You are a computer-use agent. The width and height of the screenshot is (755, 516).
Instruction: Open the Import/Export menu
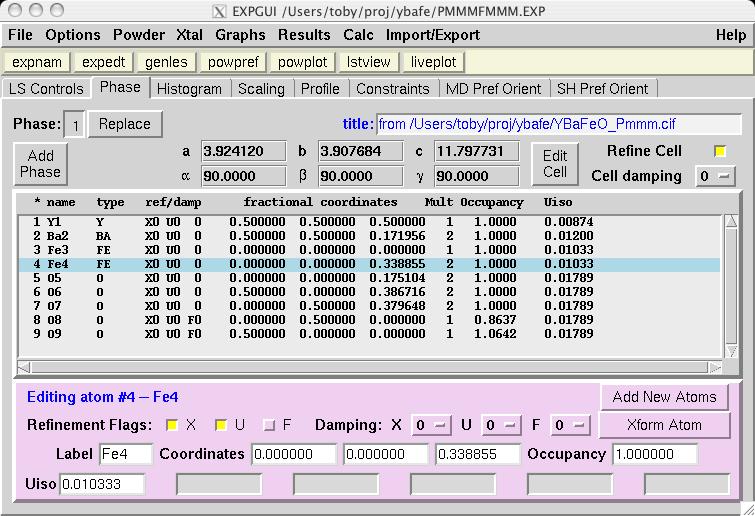(x=432, y=35)
